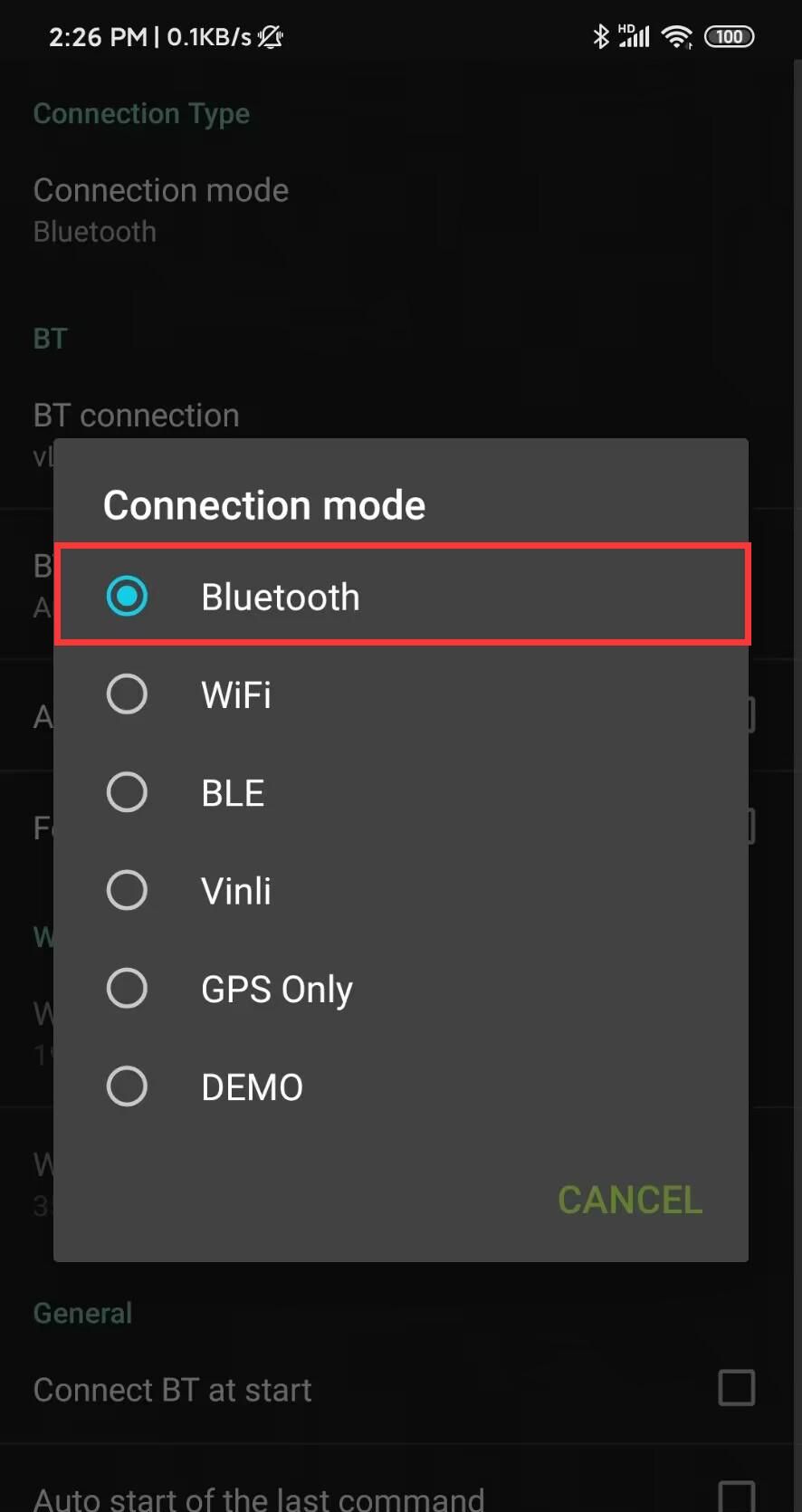Pick the GPS Only radio button
This screenshot has height=1512, width=802.
(127, 988)
